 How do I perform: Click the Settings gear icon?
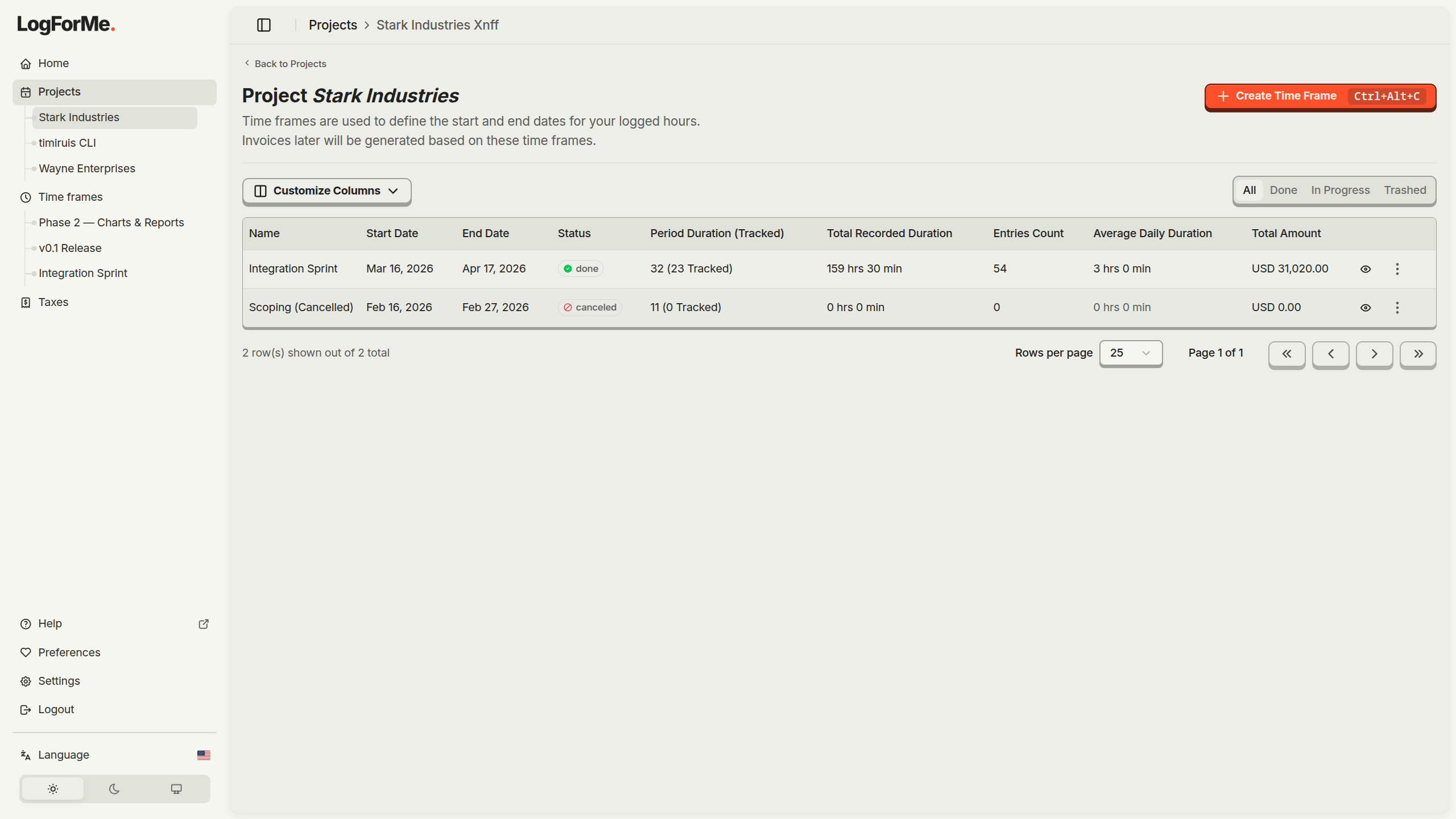pyautogui.click(x=26, y=681)
